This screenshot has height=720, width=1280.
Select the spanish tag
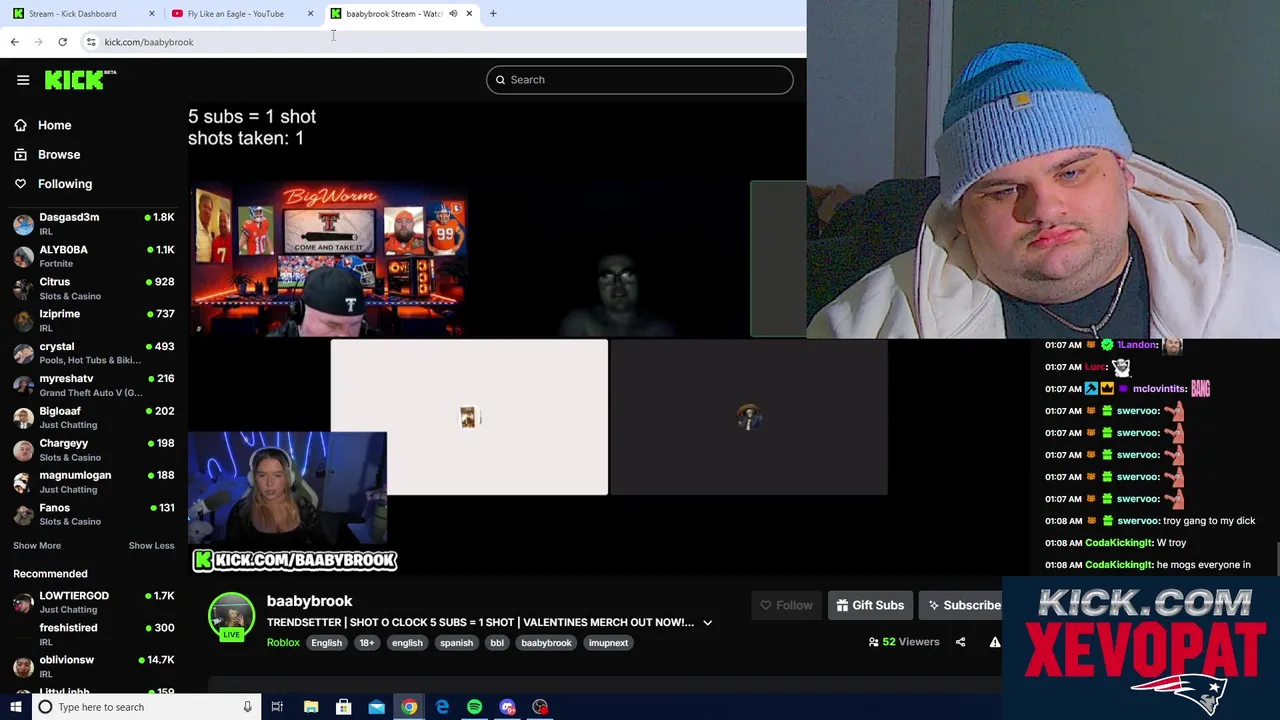tap(456, 643)
